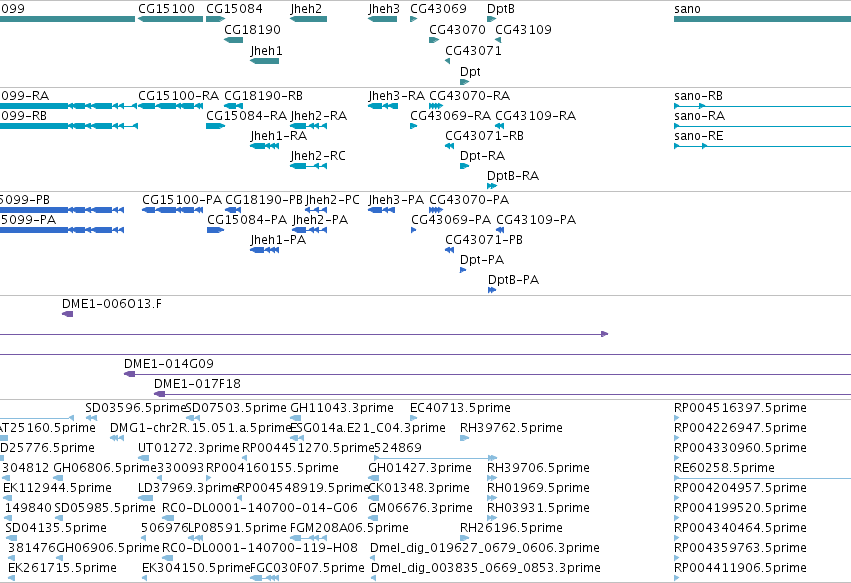Click the CG43069 gene label
This screenshot has width=851, height=583.
438,9
